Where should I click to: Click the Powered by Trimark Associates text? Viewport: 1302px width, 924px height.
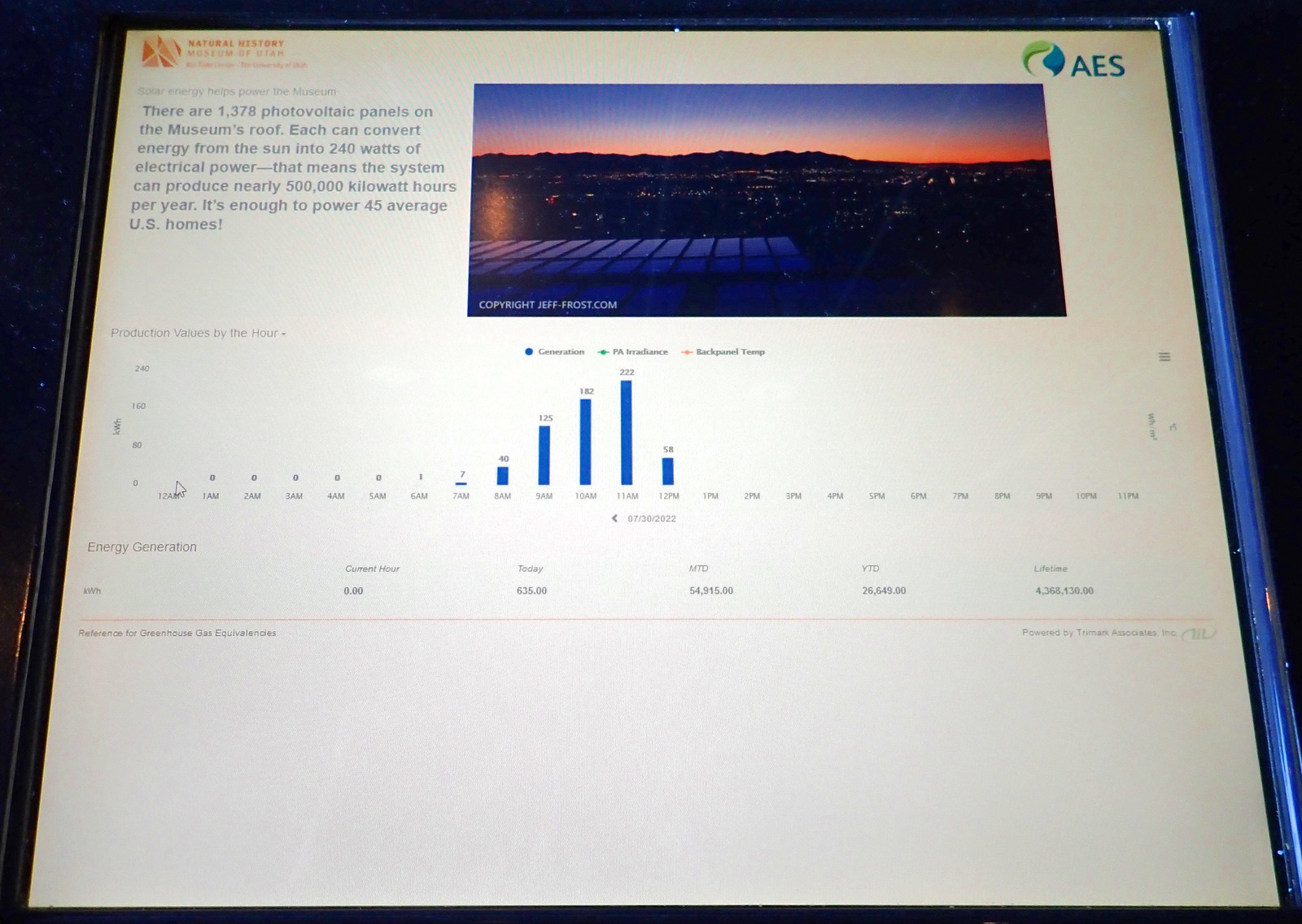(1099, 633)
